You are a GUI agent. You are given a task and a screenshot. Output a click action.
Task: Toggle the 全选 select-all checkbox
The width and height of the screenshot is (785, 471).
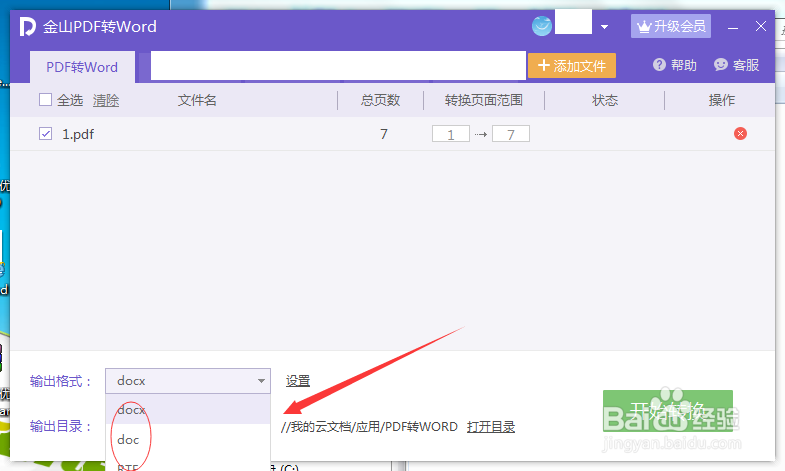click(46, 100)
